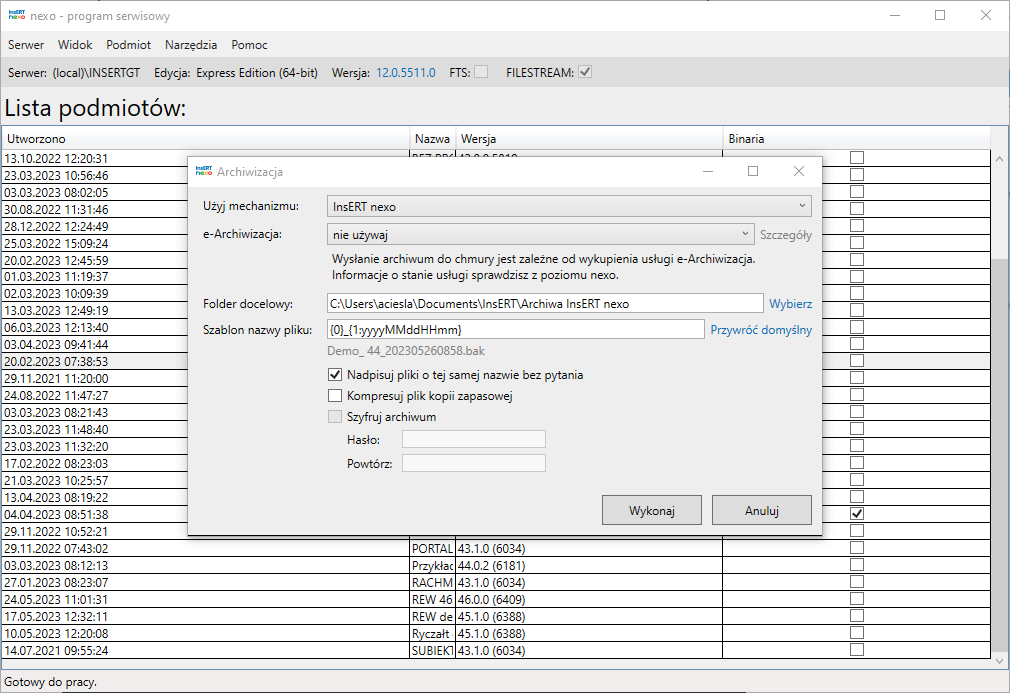The width and height of the screenshot is (1010, 693).
Task: Close the main nexo program window
Action: coord(986,15)
